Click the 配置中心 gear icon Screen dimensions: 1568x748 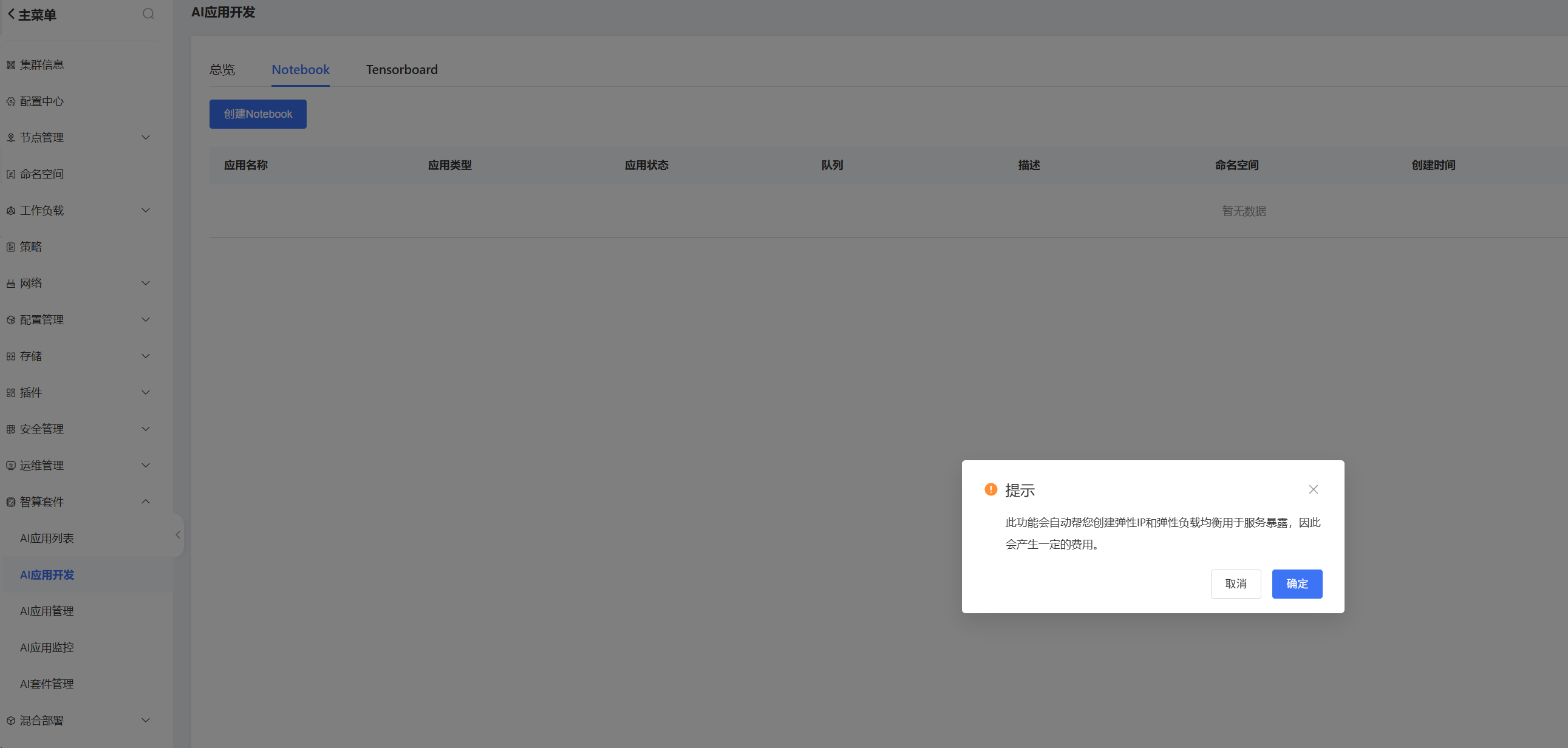coord(11,101)
